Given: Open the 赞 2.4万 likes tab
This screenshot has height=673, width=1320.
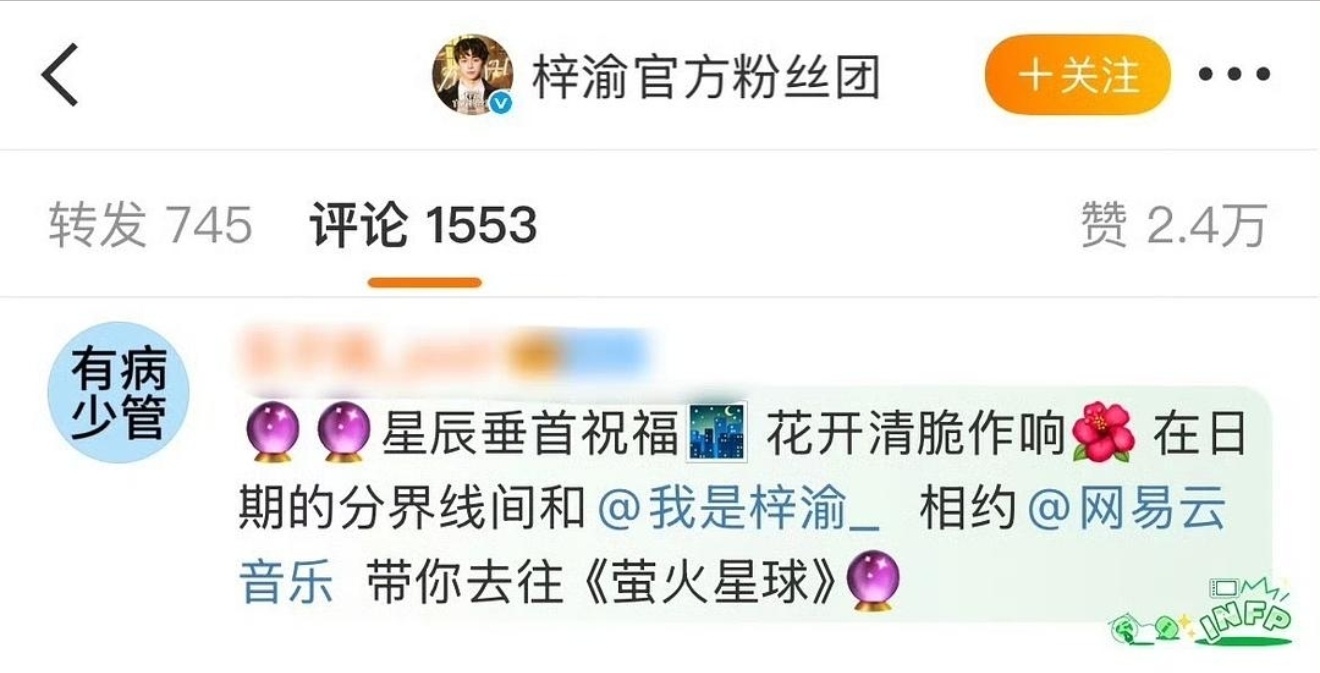Looking at the screenshot, I should pyautogui.click(x=1174, y=224).
